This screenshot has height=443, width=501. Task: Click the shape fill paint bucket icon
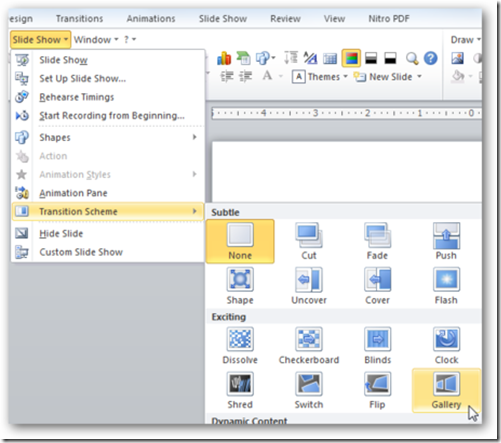(x=458, y=76)
